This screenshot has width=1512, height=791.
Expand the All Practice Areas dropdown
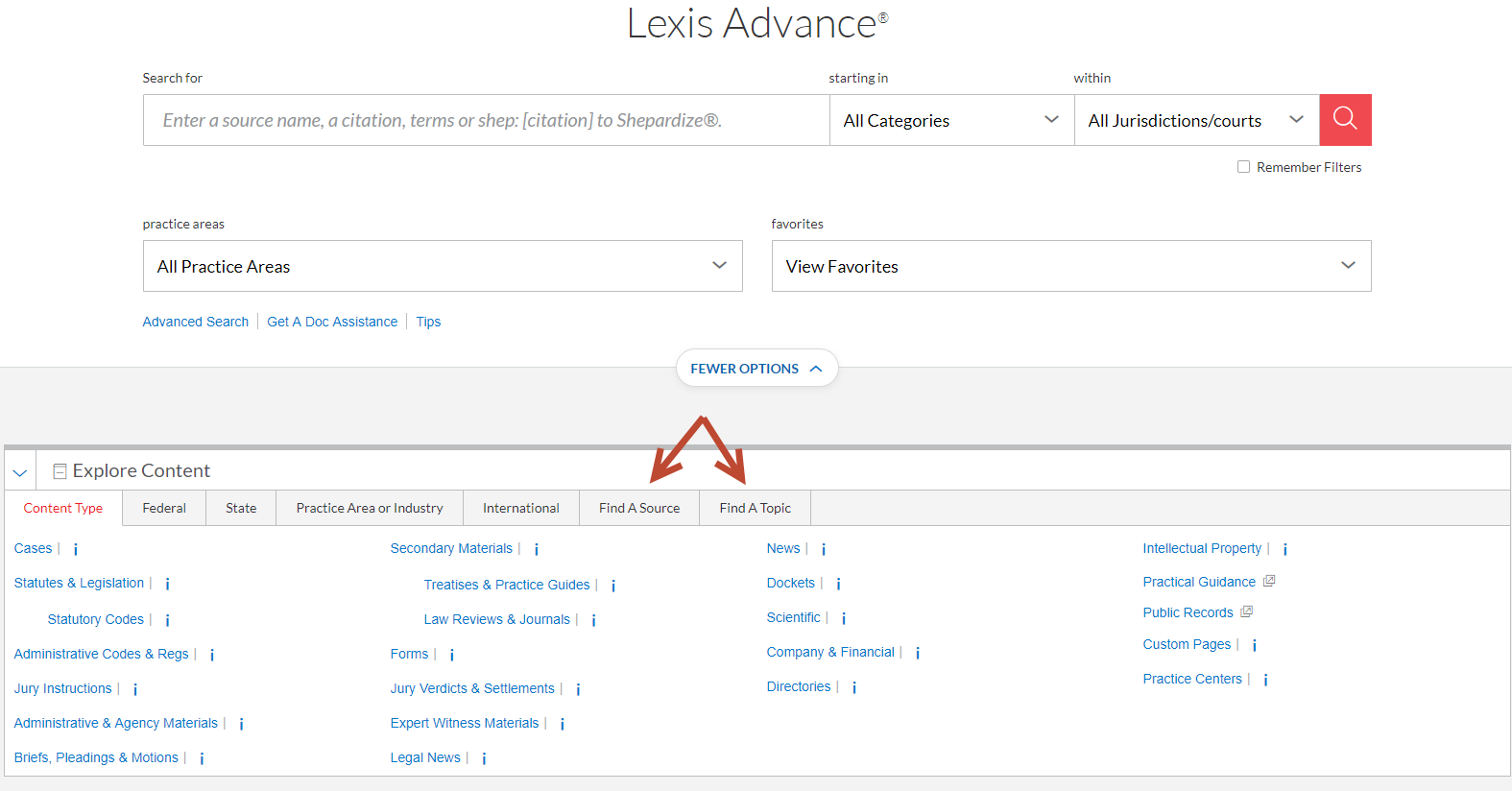443,266
